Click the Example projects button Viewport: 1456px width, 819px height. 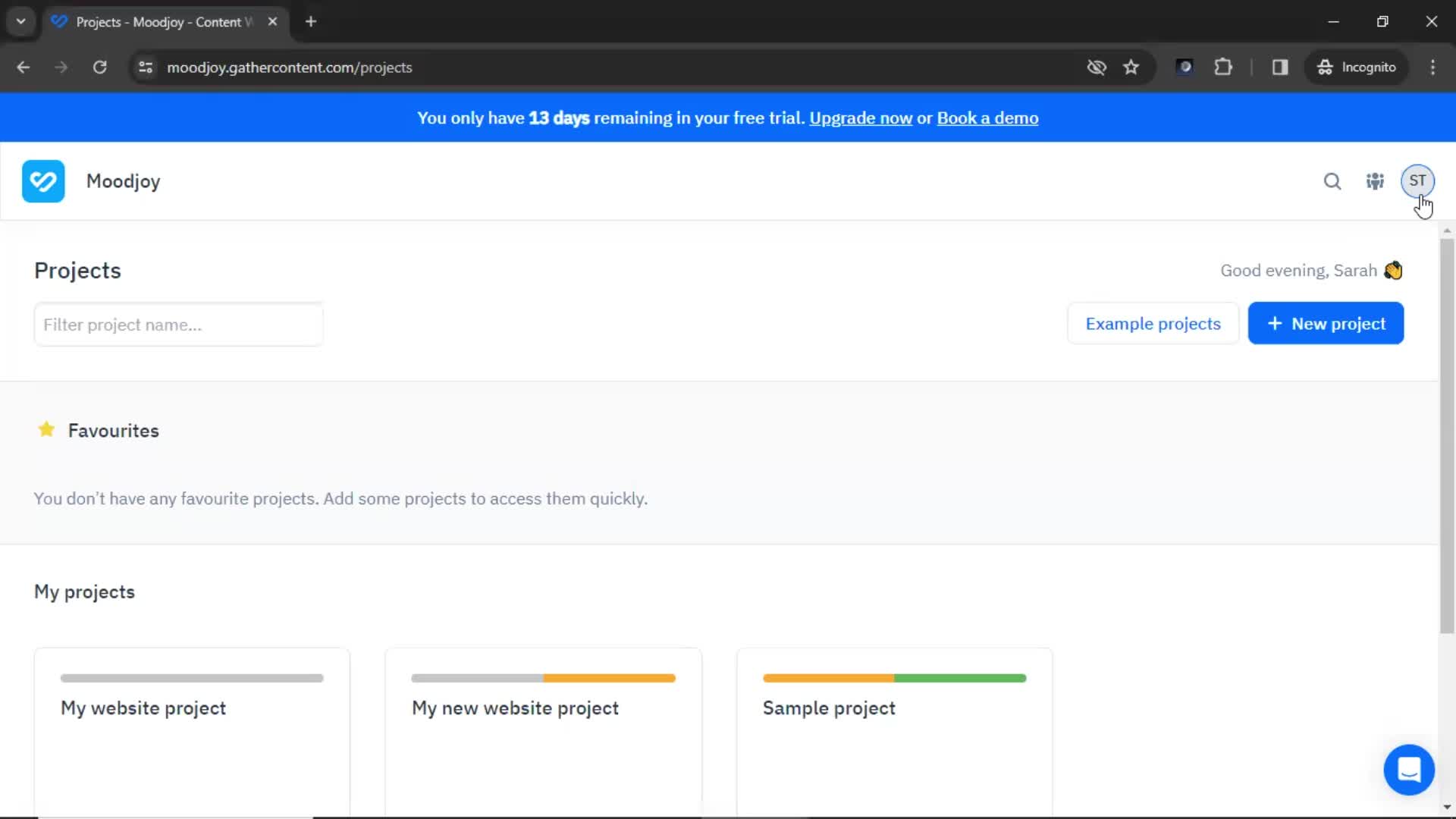coord(1153,323)
